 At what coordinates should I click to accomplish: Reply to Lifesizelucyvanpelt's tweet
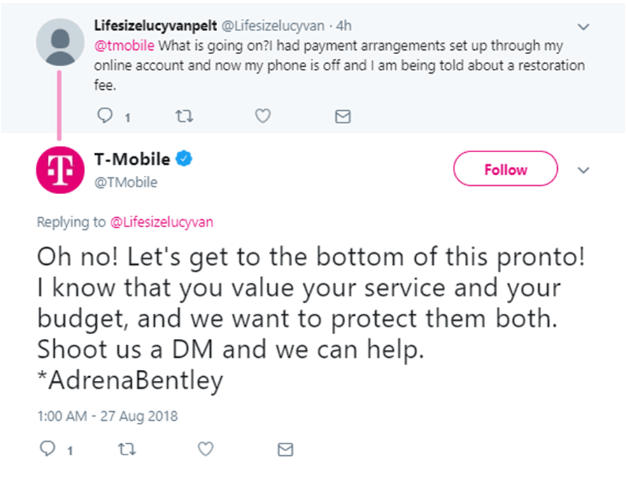click(105, 116)
